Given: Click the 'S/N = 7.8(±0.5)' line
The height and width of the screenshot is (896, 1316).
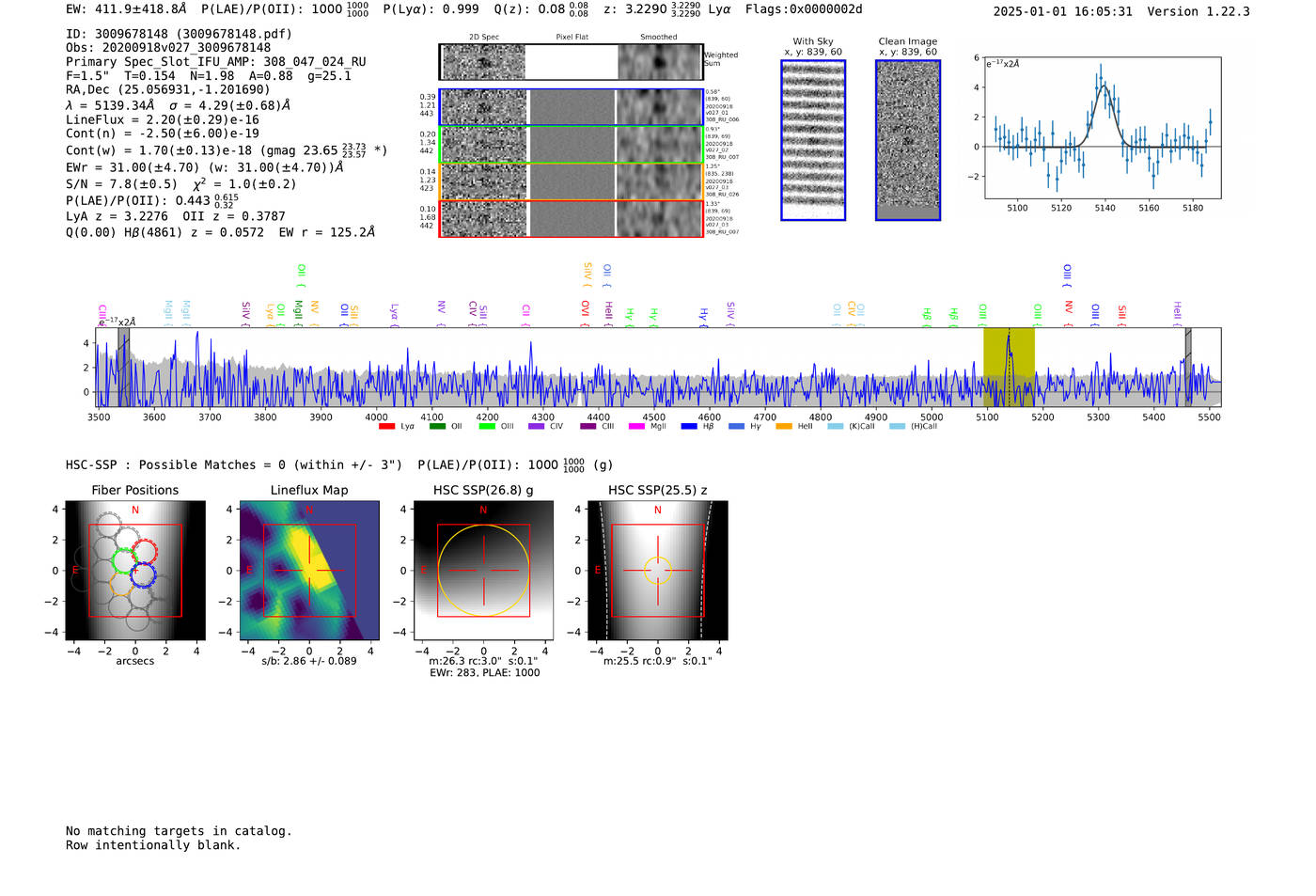Looking at the screenshot, I should tap(121, 184).
